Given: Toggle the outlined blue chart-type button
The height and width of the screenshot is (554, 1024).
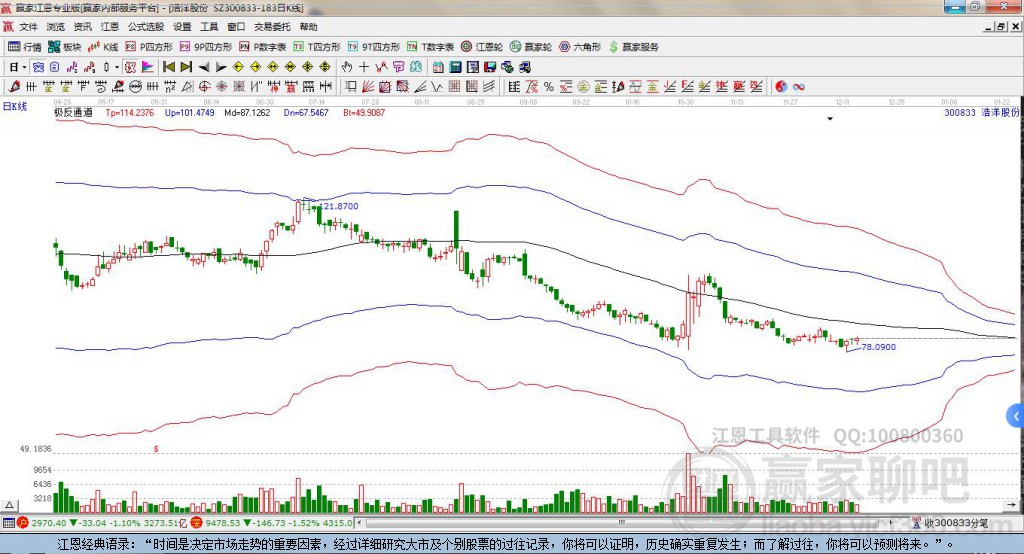Looking at the screenshot, I should 37,67.
